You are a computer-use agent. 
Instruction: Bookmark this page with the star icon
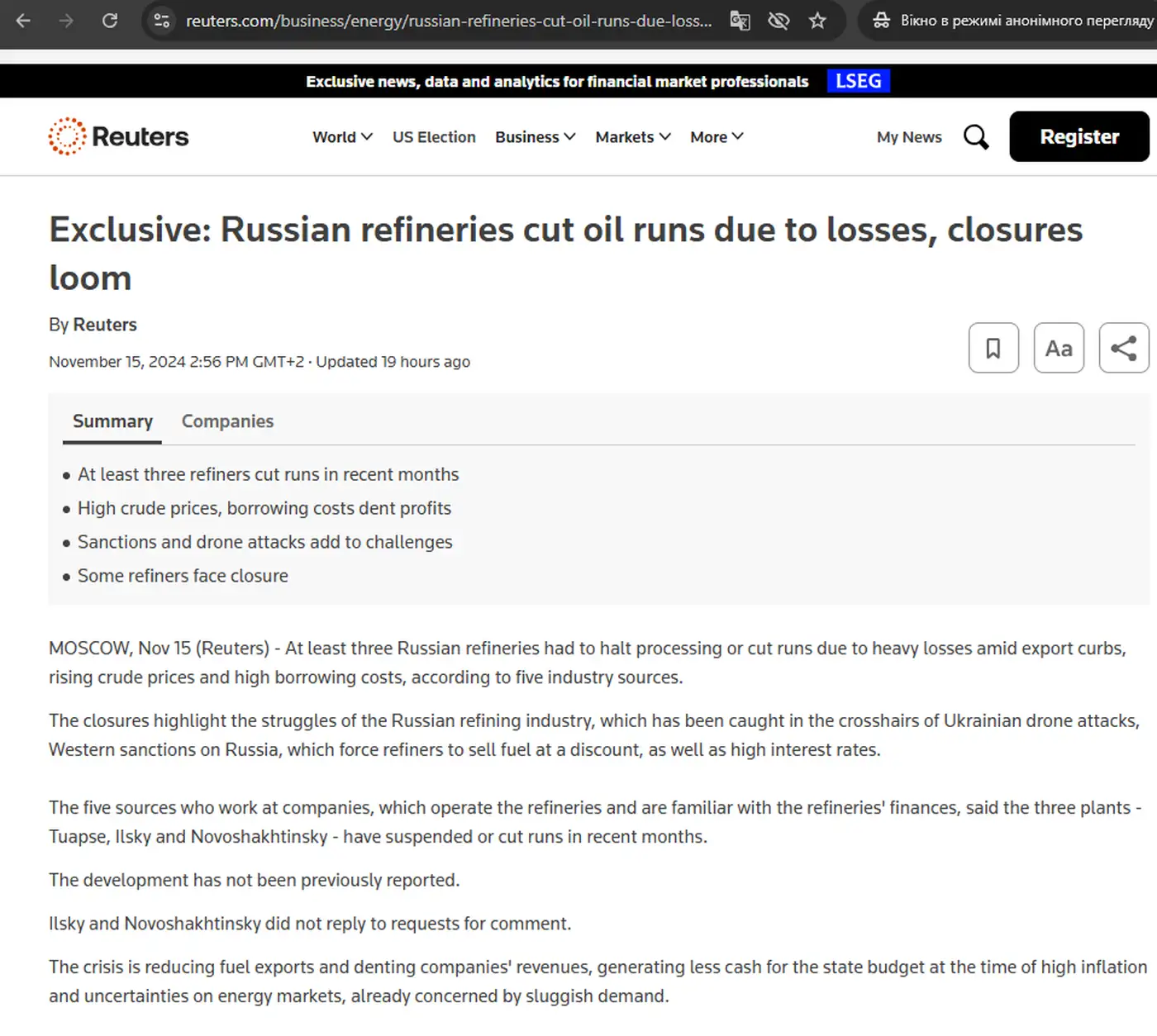(x=817, y=21)
